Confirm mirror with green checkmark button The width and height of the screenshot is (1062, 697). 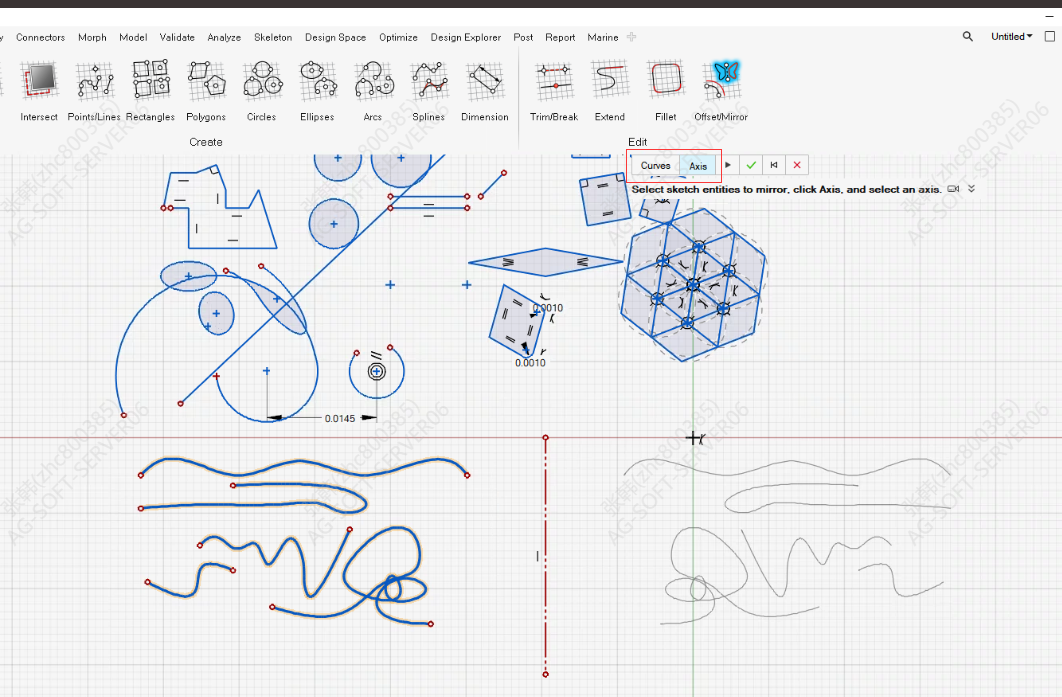[x=751, y=166]
